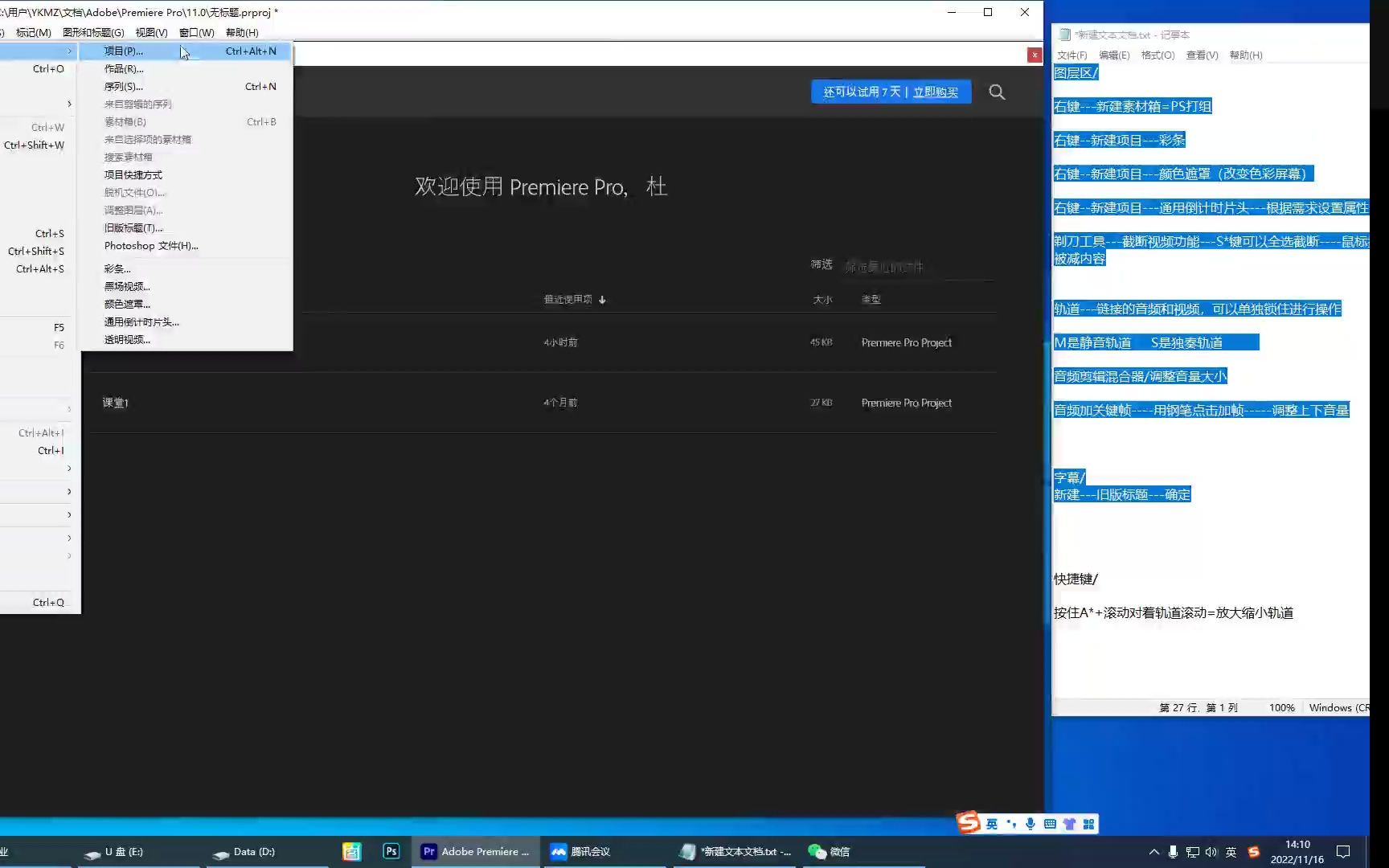Click the skin shirt icon on IME bar
The width and height of the screenshot is (1389, 868).
pyautogui.click(x=1069, y=824)
